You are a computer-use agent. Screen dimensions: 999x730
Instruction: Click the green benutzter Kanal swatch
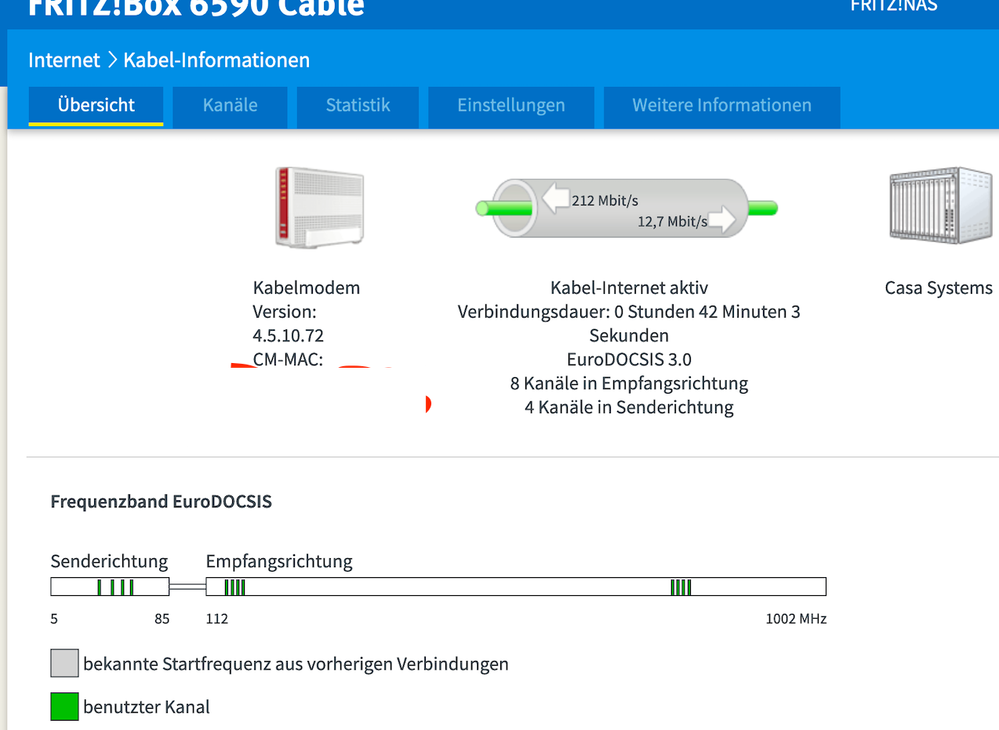pos(64,706)
